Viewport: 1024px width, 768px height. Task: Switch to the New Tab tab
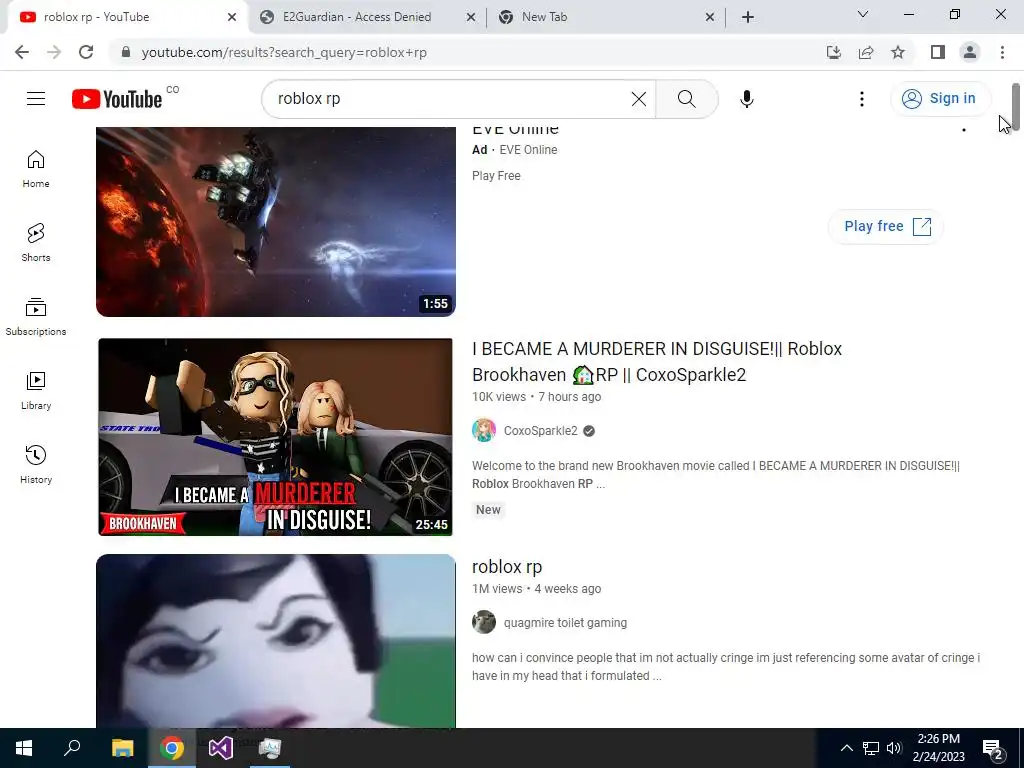(x=544, y=17)
